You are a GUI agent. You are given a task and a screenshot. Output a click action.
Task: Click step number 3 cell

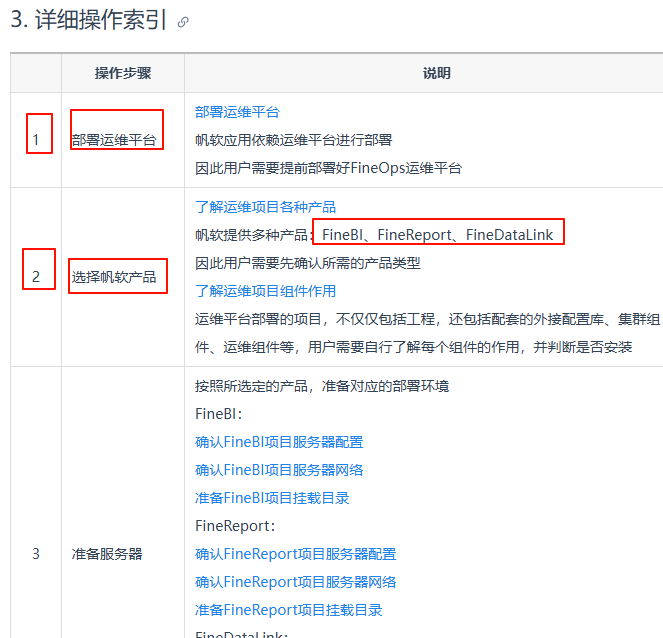[36, 554]
